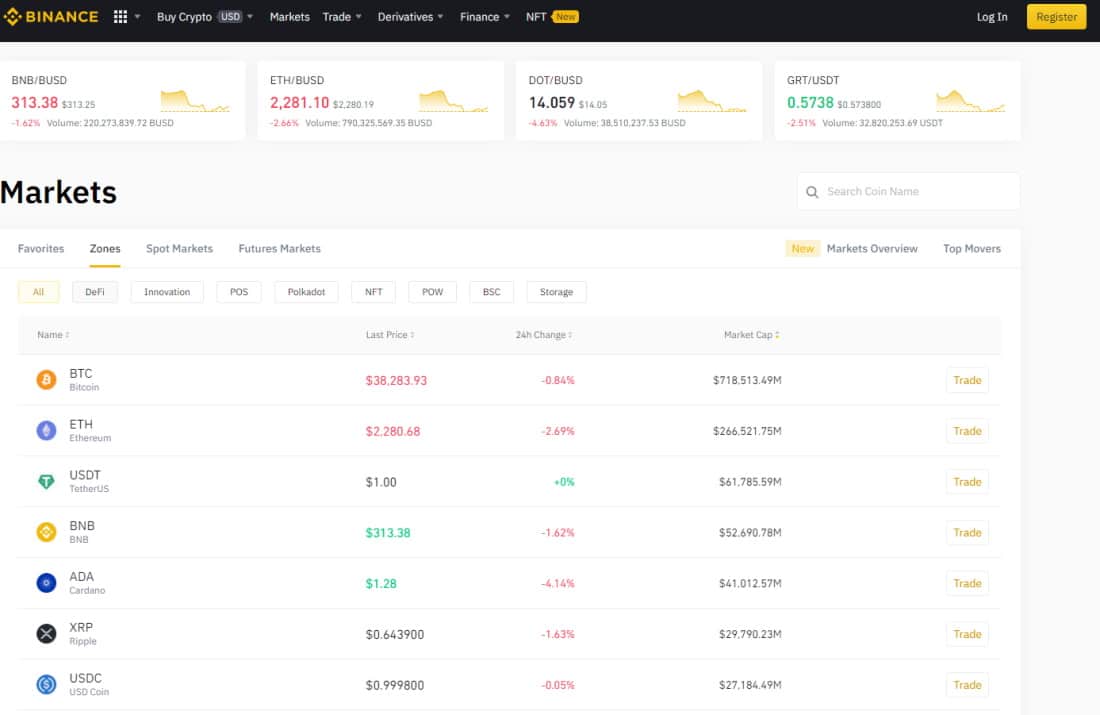Click the Binance logo

52,16
